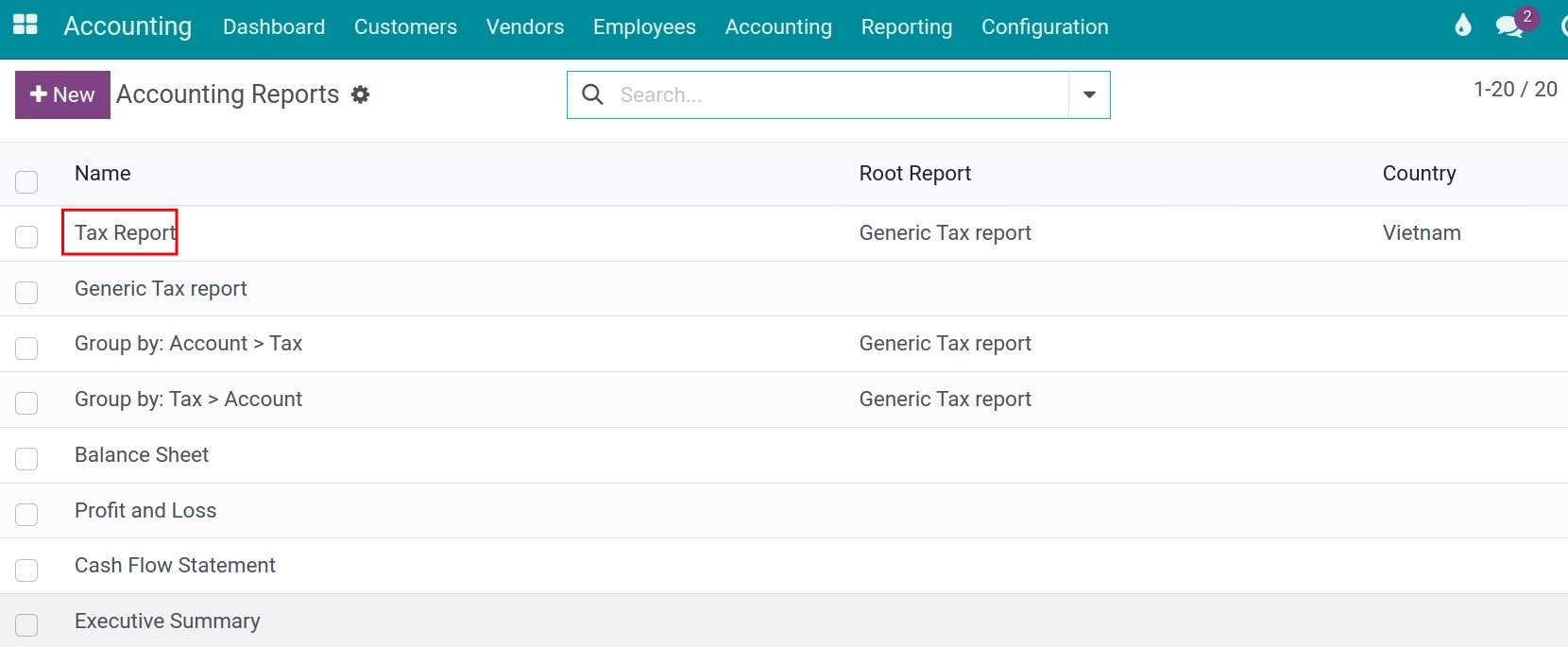
Task: Check the box for Tax Report row
Action: coord(26,236)
